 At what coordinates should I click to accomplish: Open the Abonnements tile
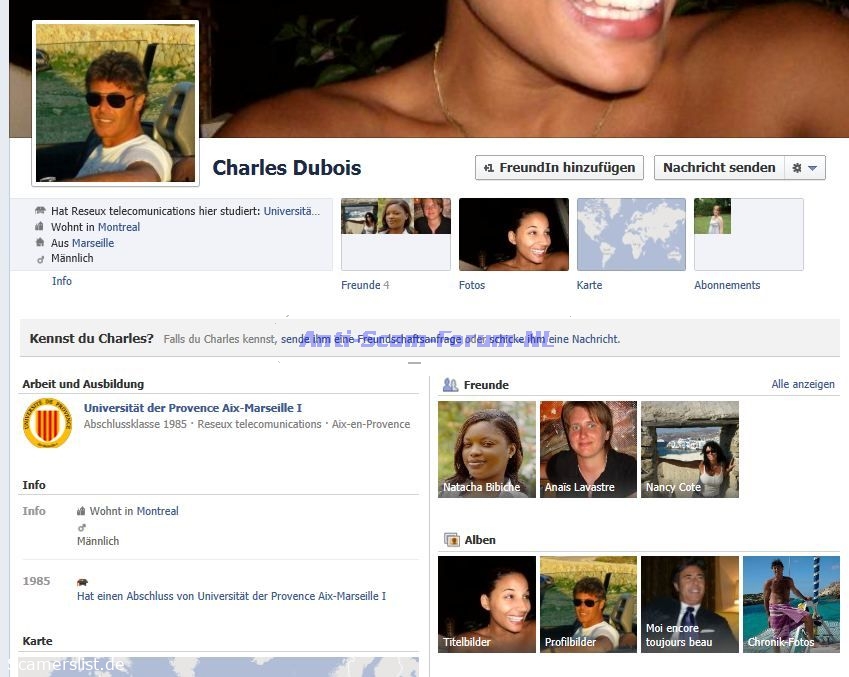(x=748, y=235)
